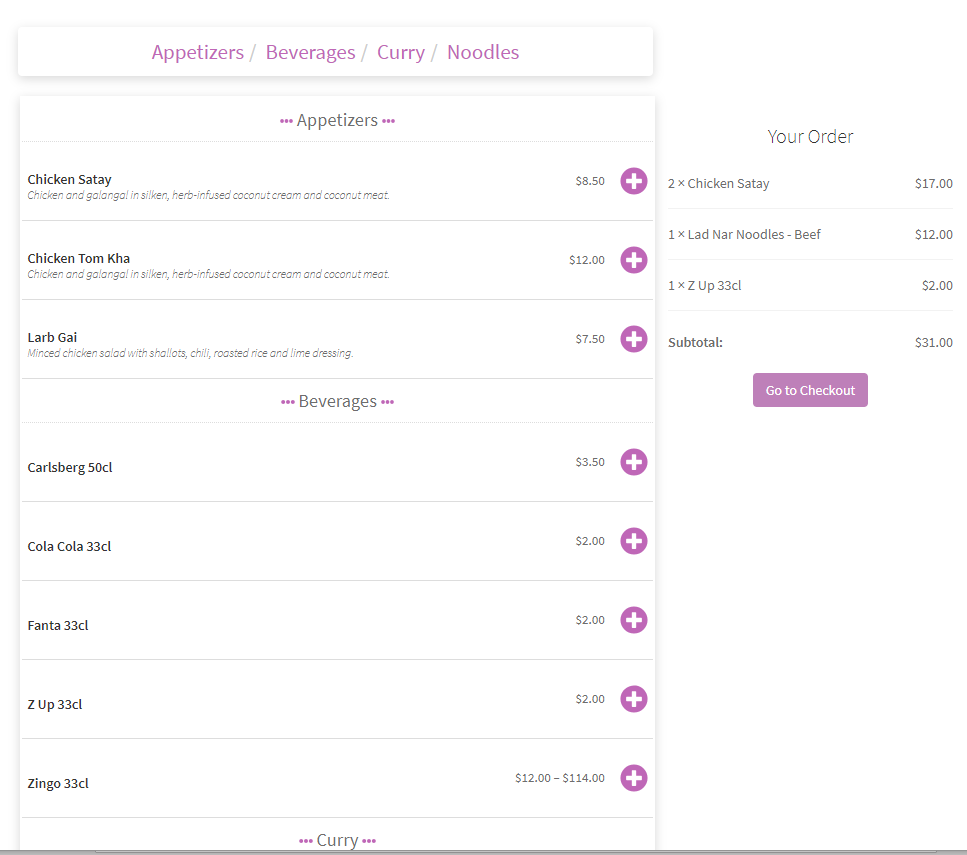Open the Curry category link
The image size is (967, 855).
(x=401, y=52)
